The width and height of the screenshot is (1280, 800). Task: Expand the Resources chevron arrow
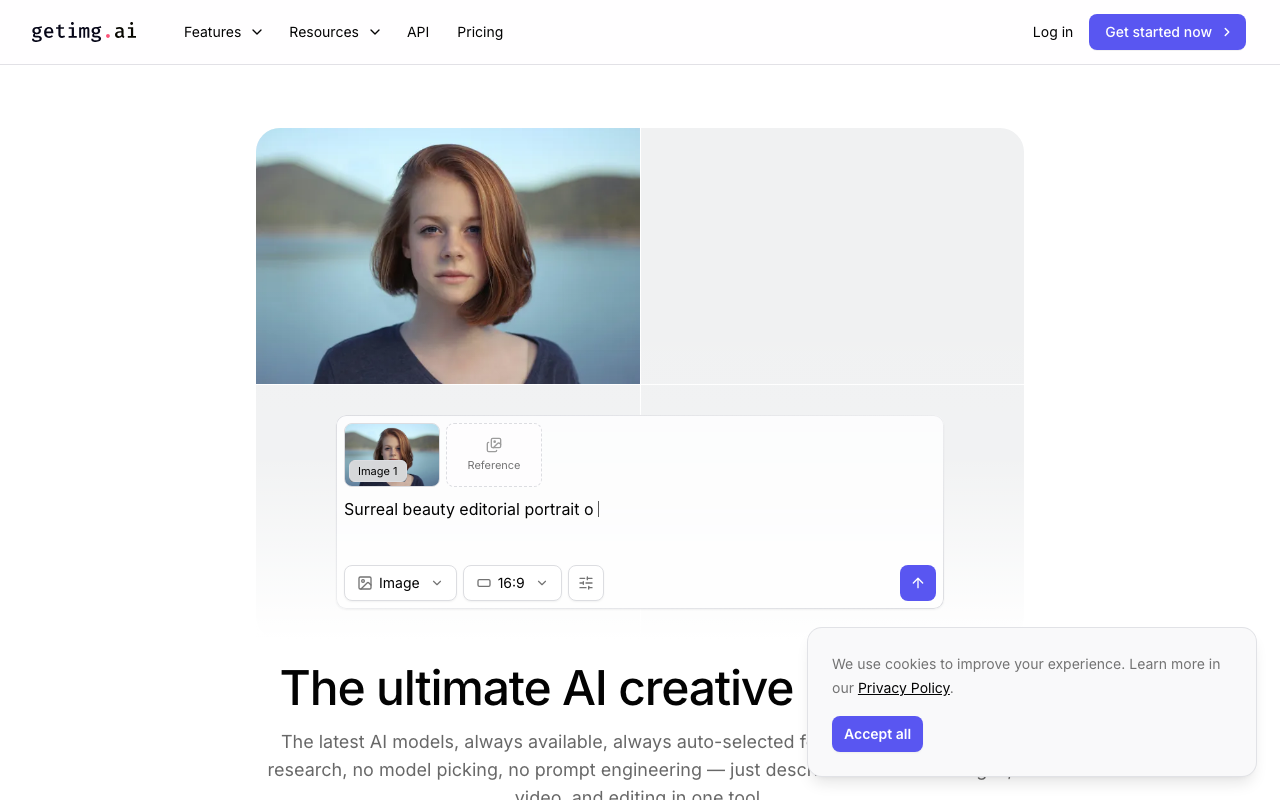[375, 32]
